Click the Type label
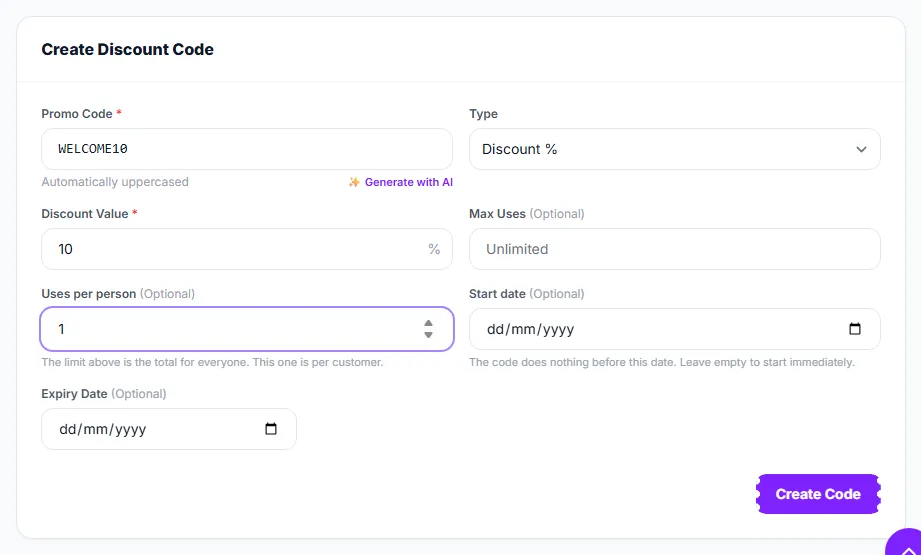This screenshot has width=921, height=555. pyautogui.click(x=483, y=114)
